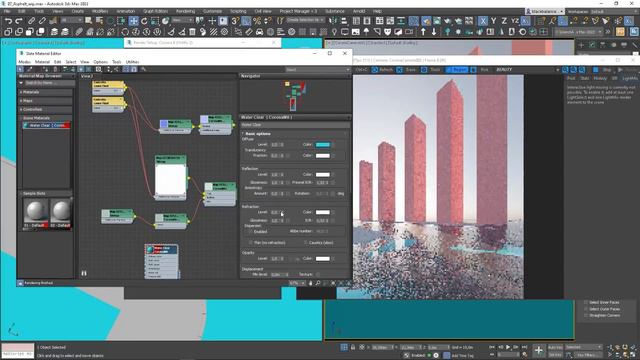Toggle Thin (no refraction) checkbox
The height and width of the screenshot is (360, 640).
click(251, 243)
